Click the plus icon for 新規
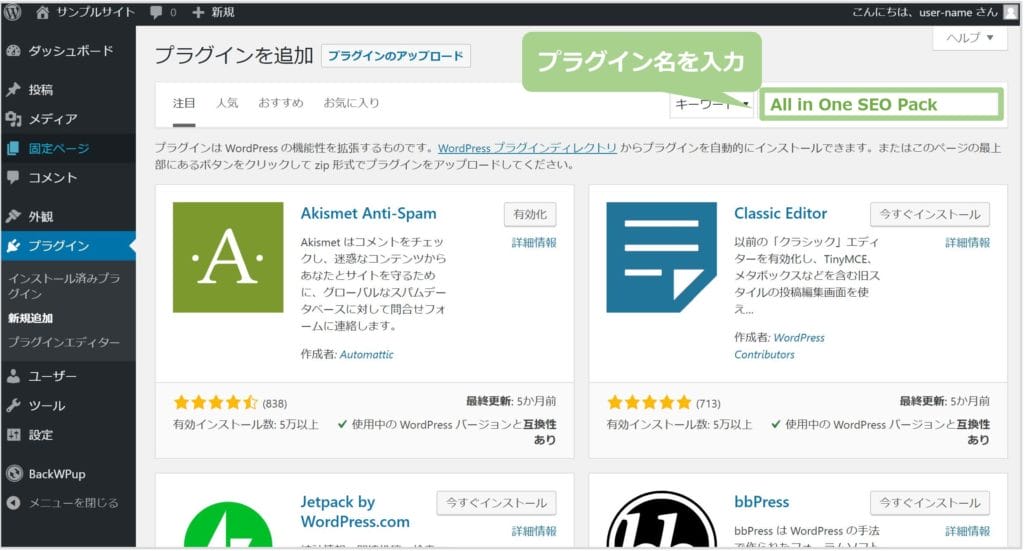The width and height of the screenshot is (1024, 551). (x=198, y=12)
